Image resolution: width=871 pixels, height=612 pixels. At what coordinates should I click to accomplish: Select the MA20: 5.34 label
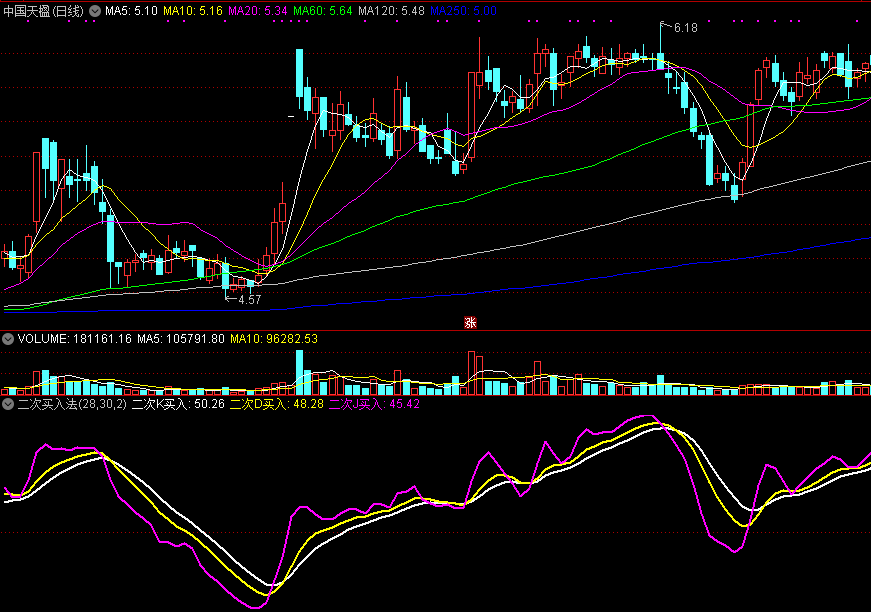[258, 11]
